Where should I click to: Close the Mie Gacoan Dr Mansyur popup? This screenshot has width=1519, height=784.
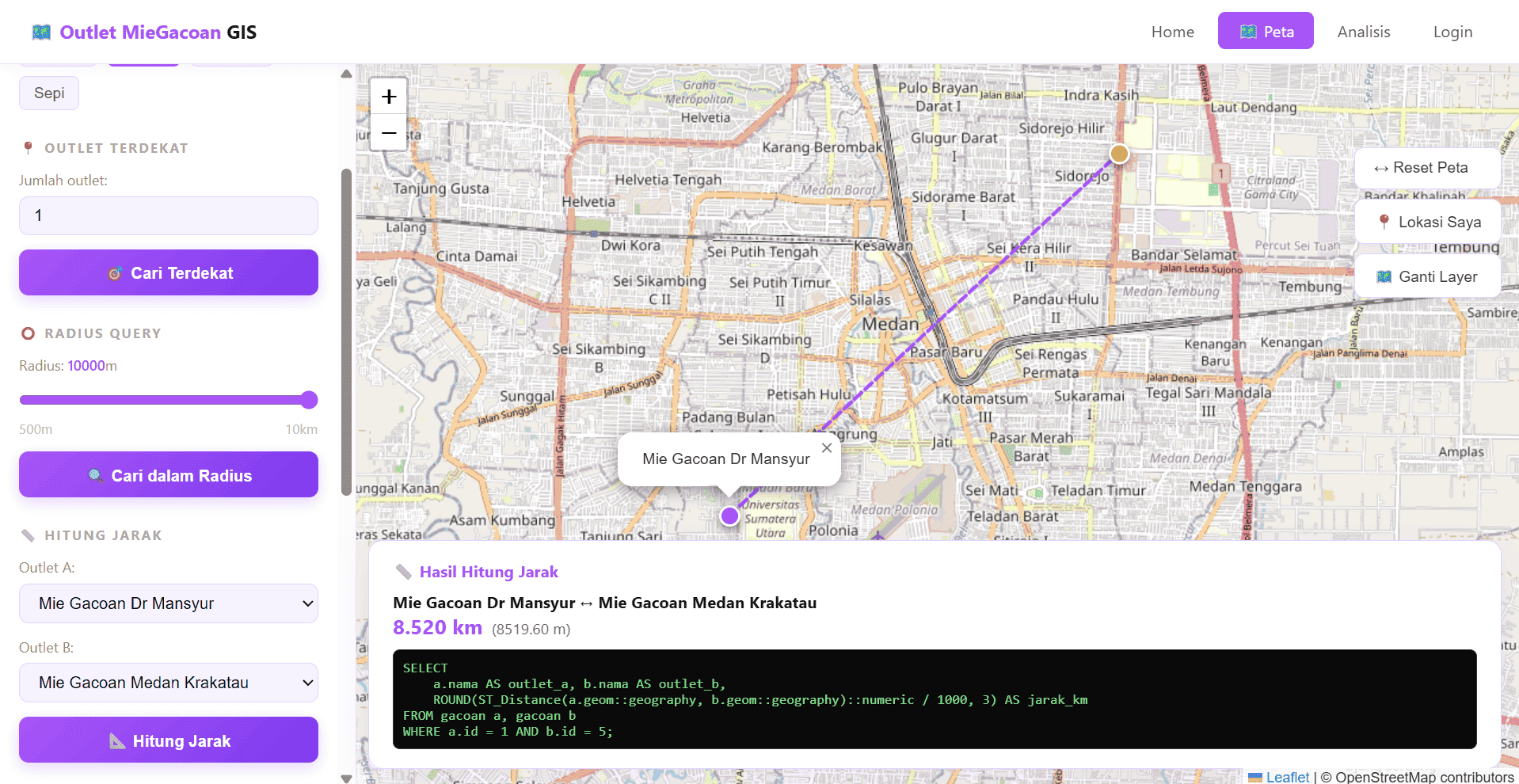pos(827,448)
